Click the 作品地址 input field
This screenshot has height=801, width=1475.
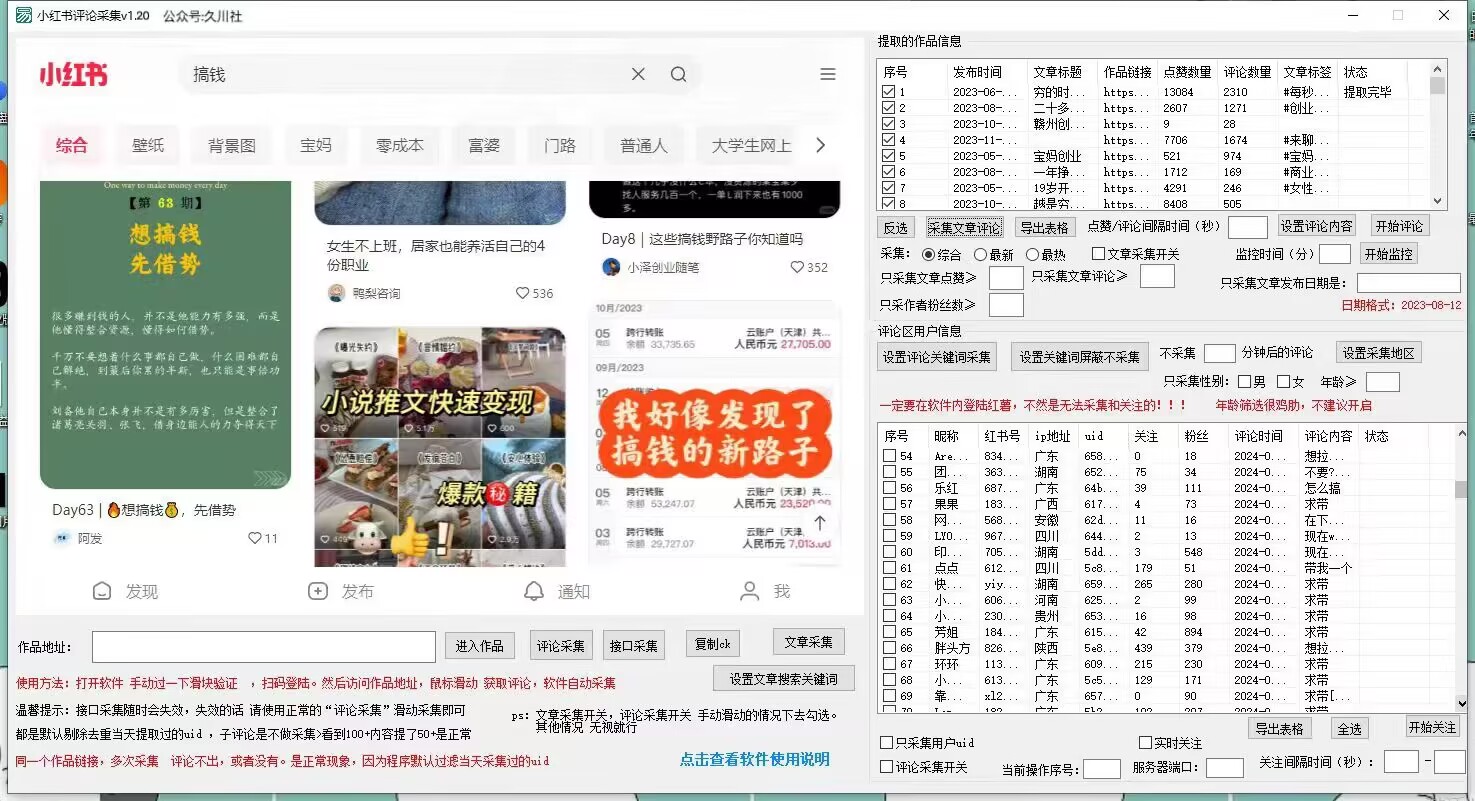click(x=264, y=647)
